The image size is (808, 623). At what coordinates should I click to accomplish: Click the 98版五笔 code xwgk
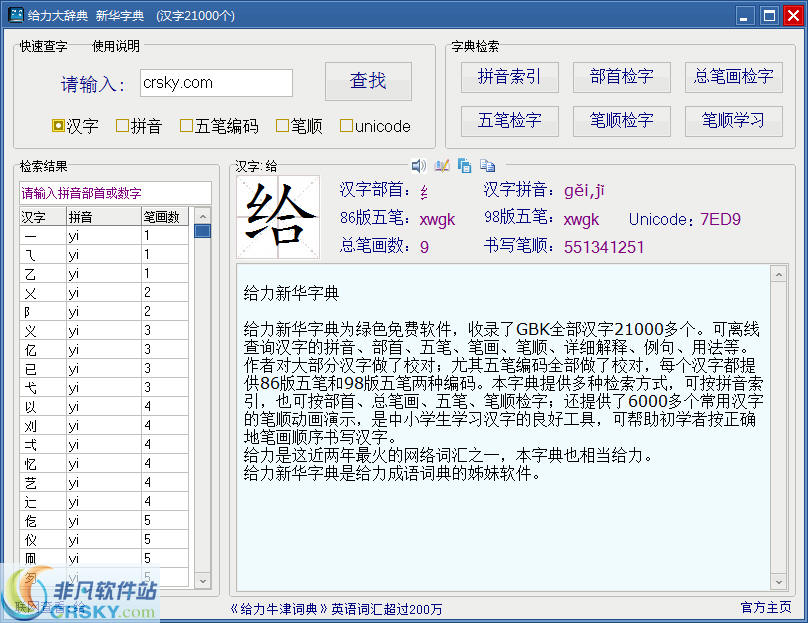pyautogui.click(x=581, y=220)
